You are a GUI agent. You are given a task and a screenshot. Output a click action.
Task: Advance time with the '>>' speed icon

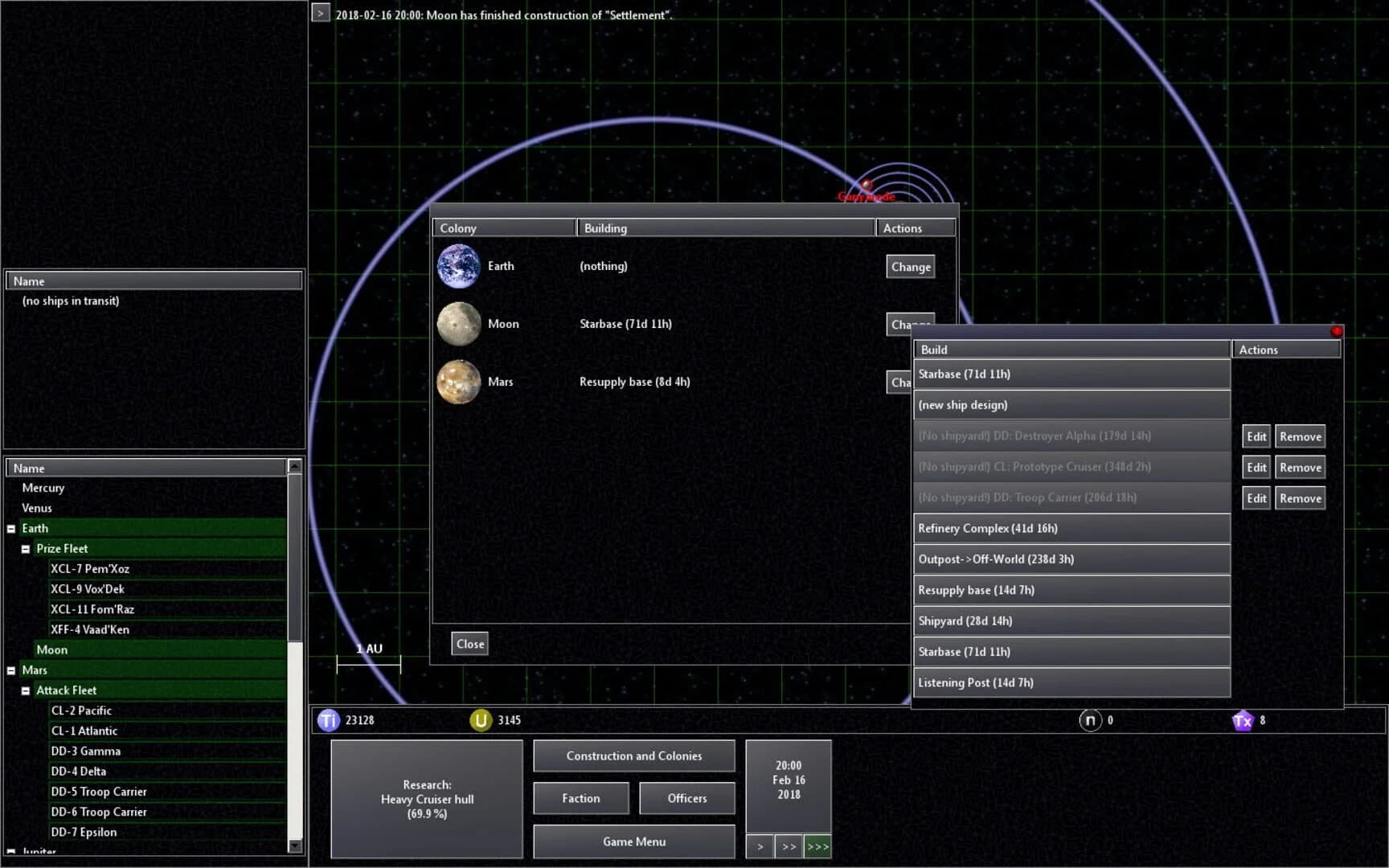[789, 846]
